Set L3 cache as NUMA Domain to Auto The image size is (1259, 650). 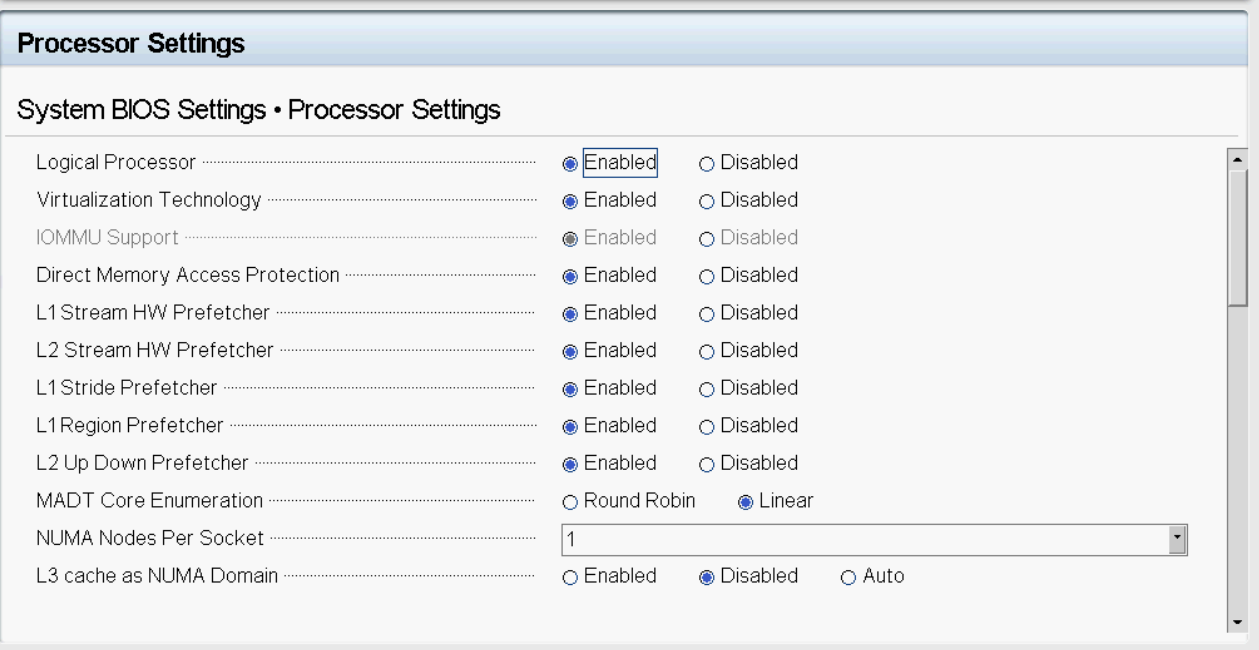[x=849, y=577]
